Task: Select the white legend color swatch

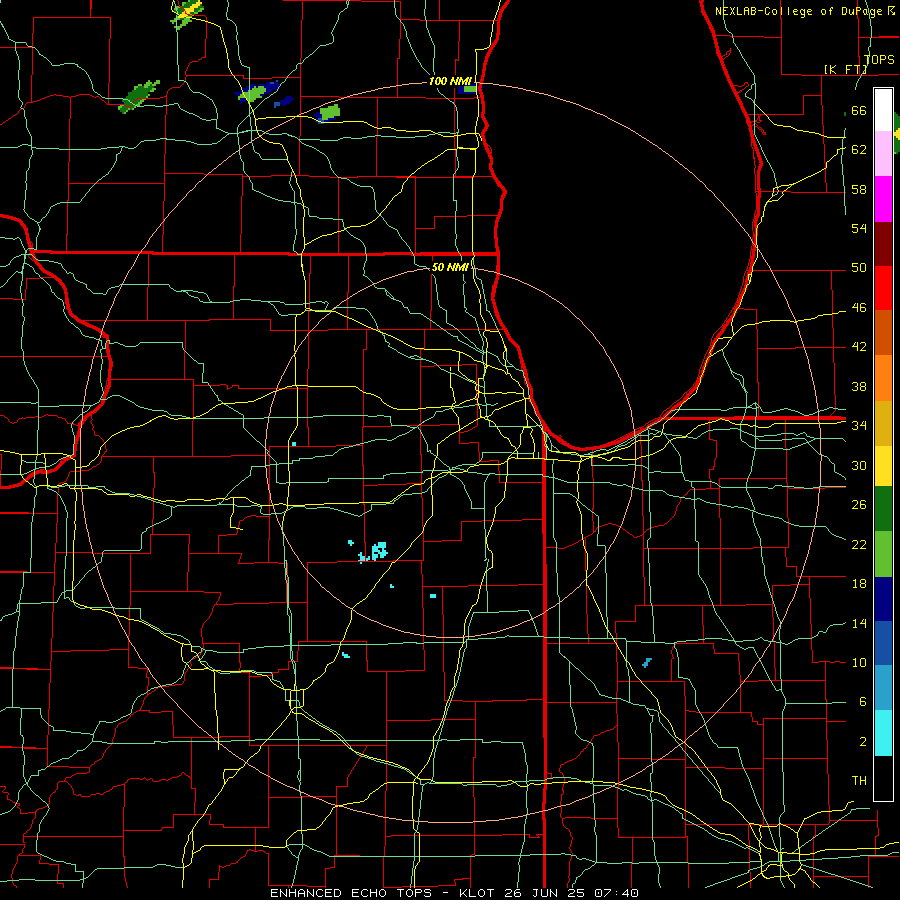Action: [x=883, y=110]
